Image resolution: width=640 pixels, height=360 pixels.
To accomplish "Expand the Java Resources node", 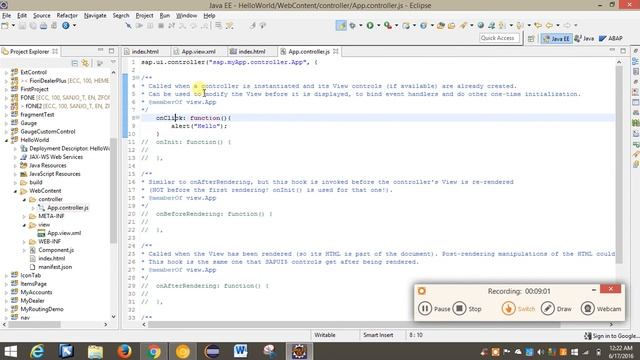I will click(16, 166).
